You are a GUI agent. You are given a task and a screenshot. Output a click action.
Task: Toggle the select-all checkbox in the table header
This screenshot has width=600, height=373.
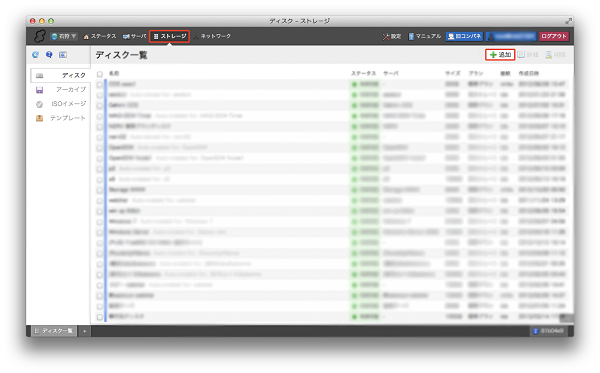100,74
